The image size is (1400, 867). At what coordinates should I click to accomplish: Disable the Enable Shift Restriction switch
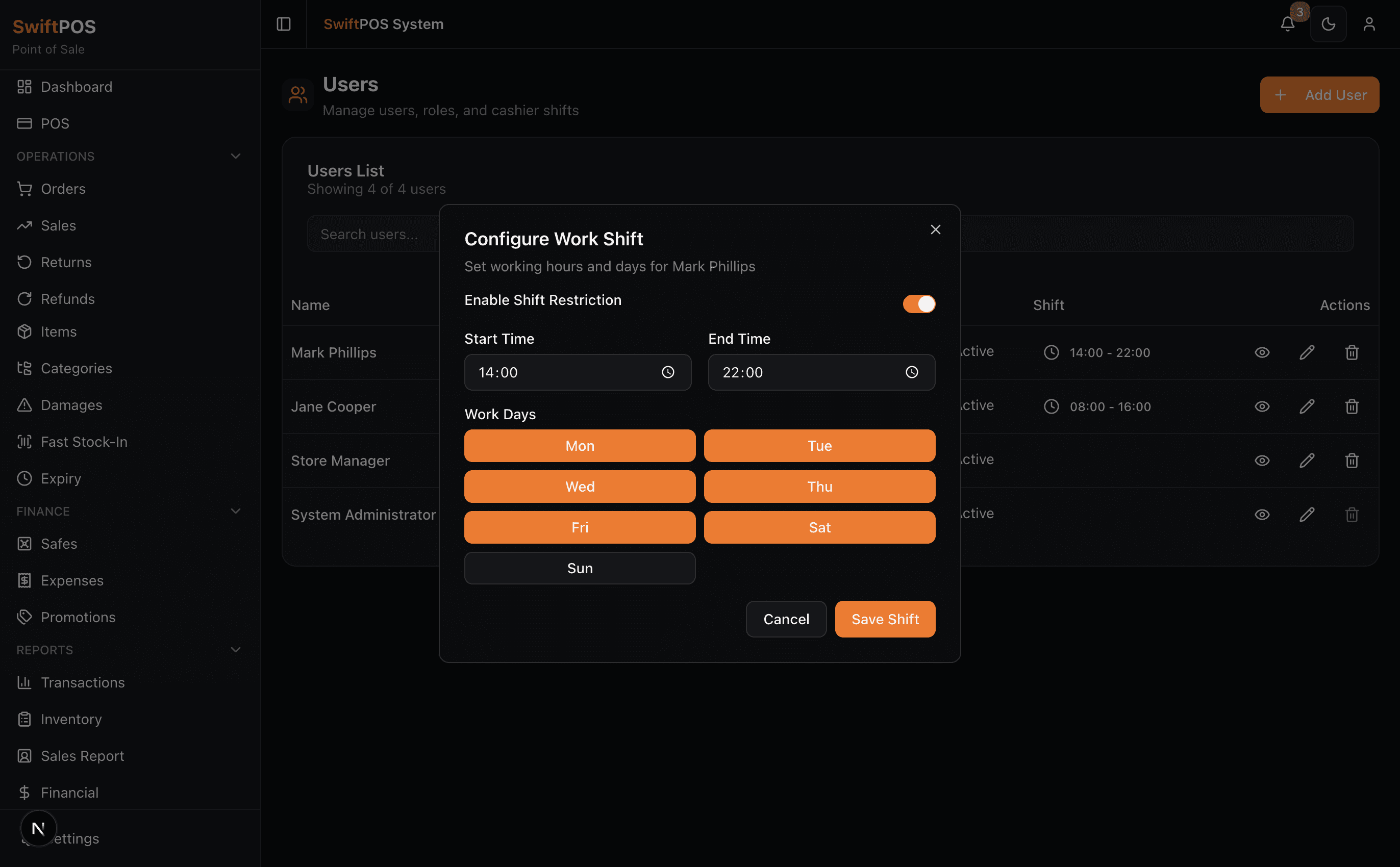[918, 304]
